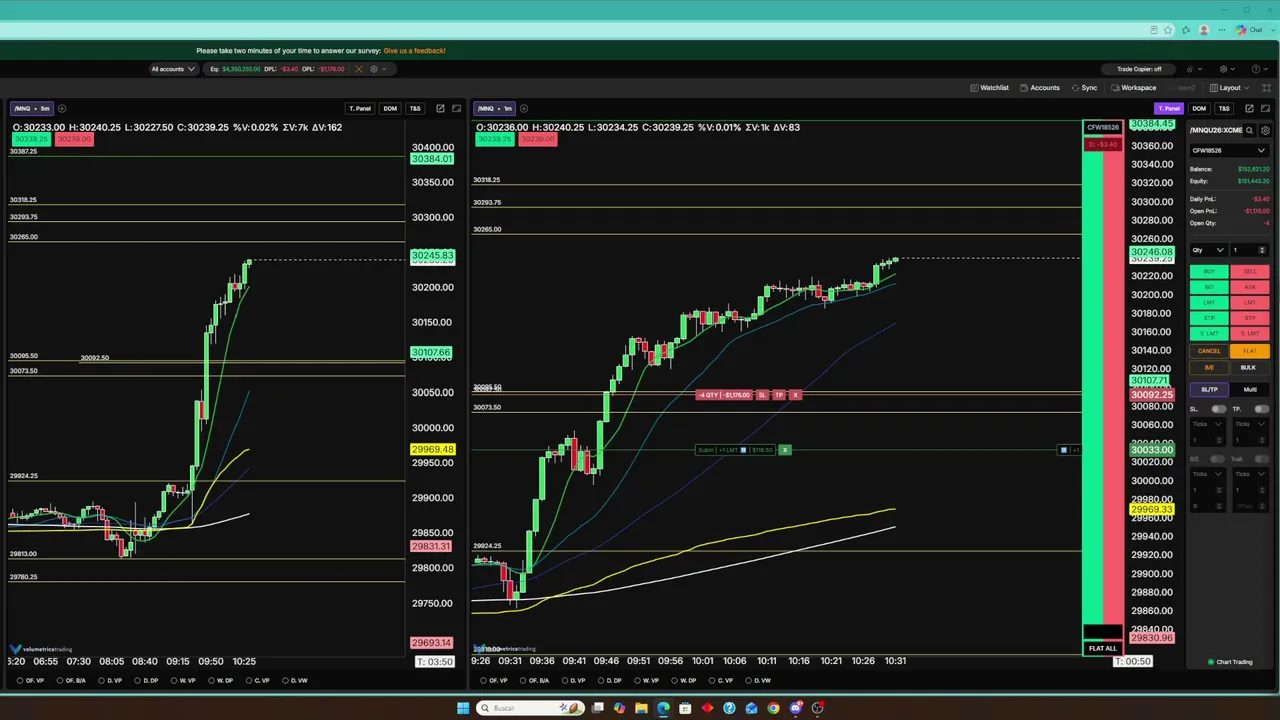Expand the chevron in account summary bar
Image resolution: width=1280 pixels, height=720 pixels.
point(384,69)
